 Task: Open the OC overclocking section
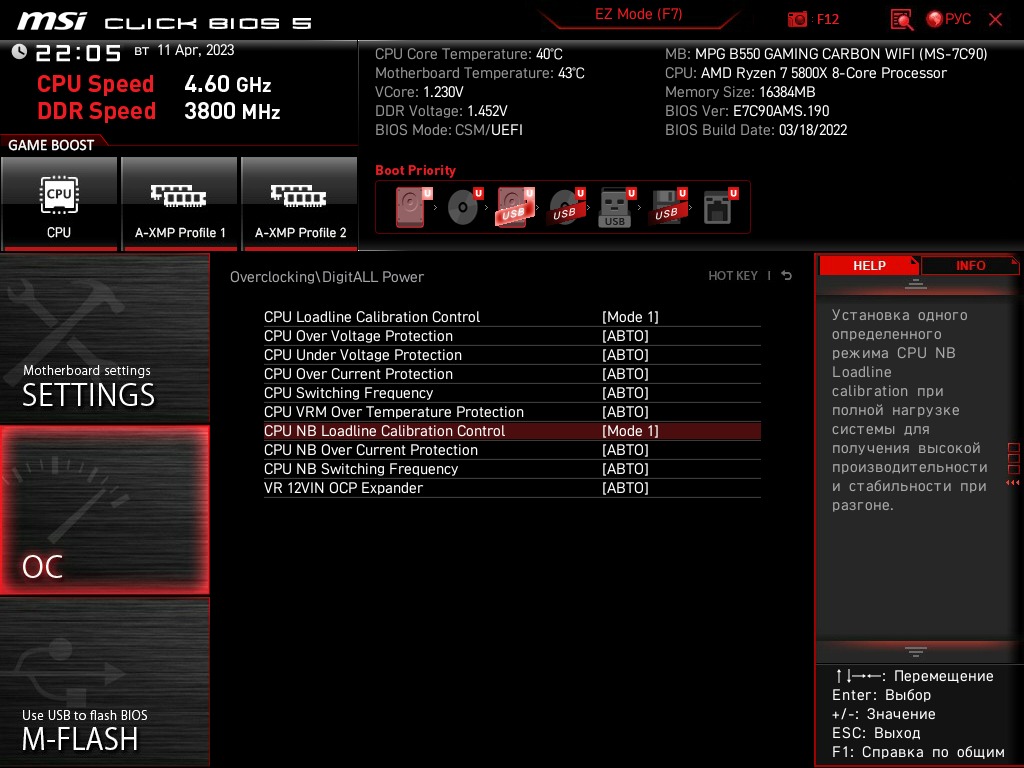104,511
